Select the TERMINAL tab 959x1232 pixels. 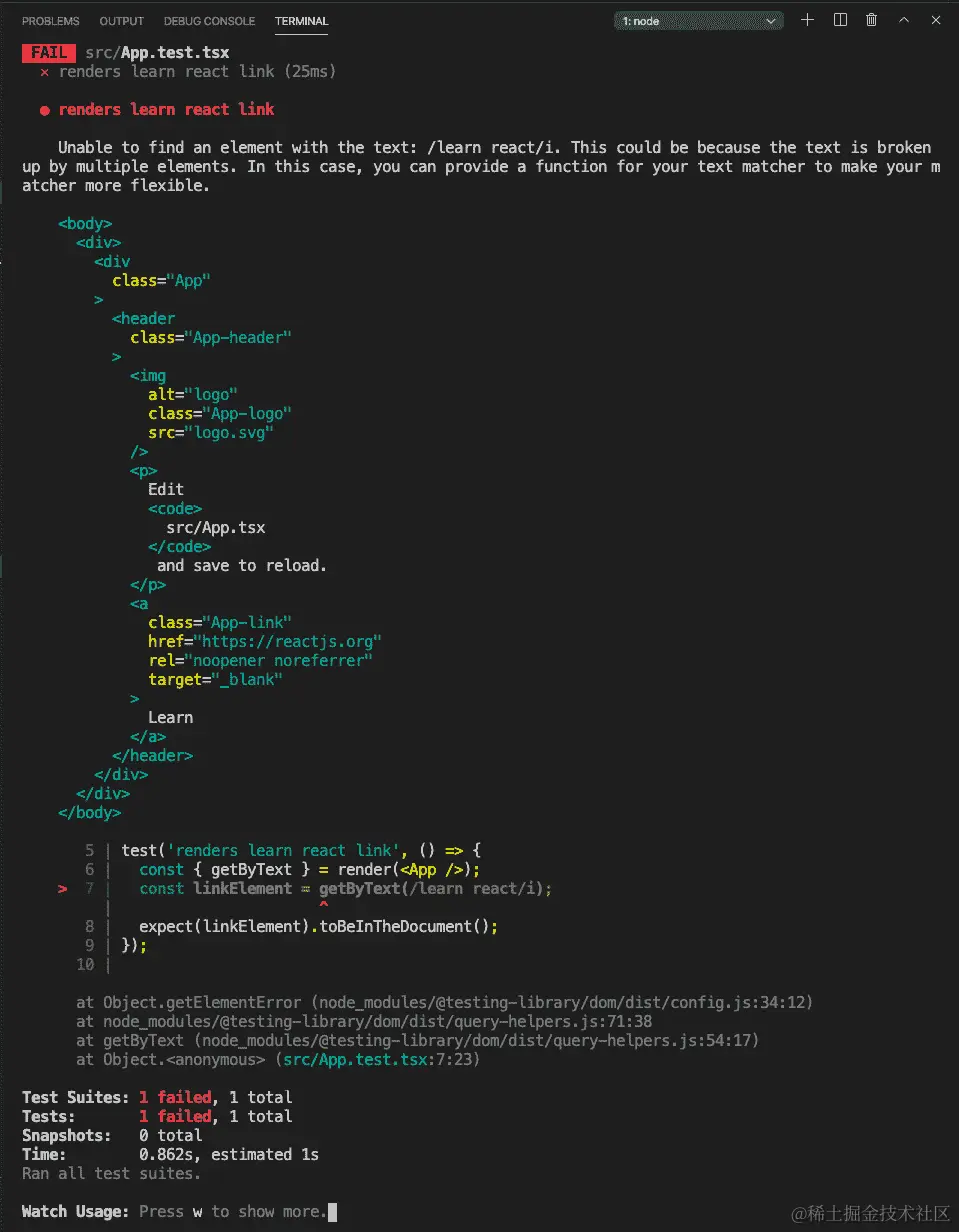pyautogui.click(x=301, y=21)
